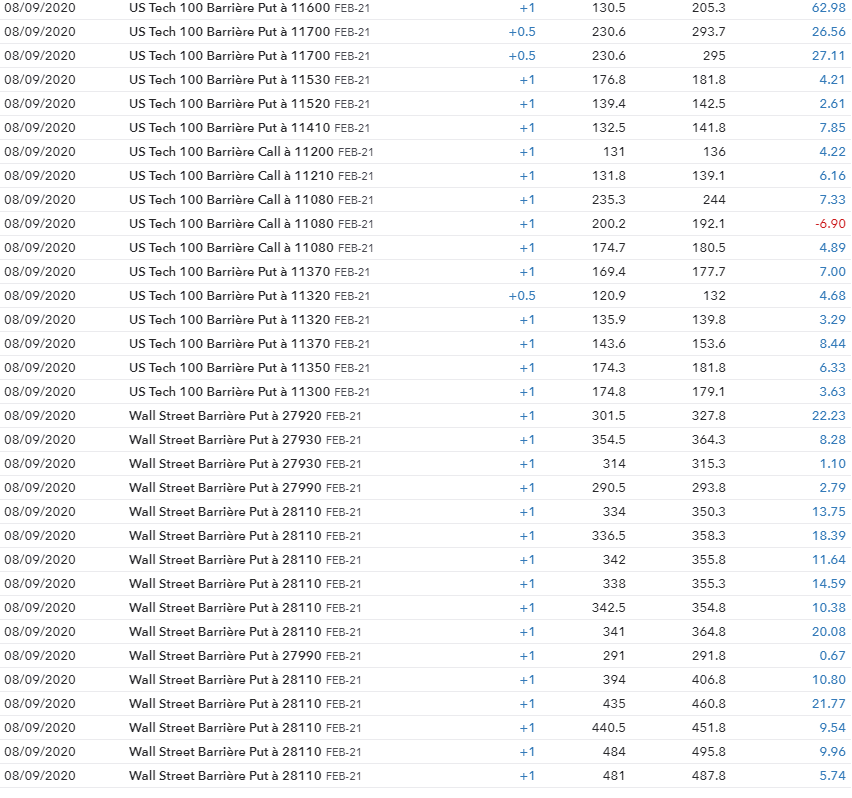The width and height of the screenshot is (852, 798).
Task: Click the closing price 142.5
Action: click(709, 104)
